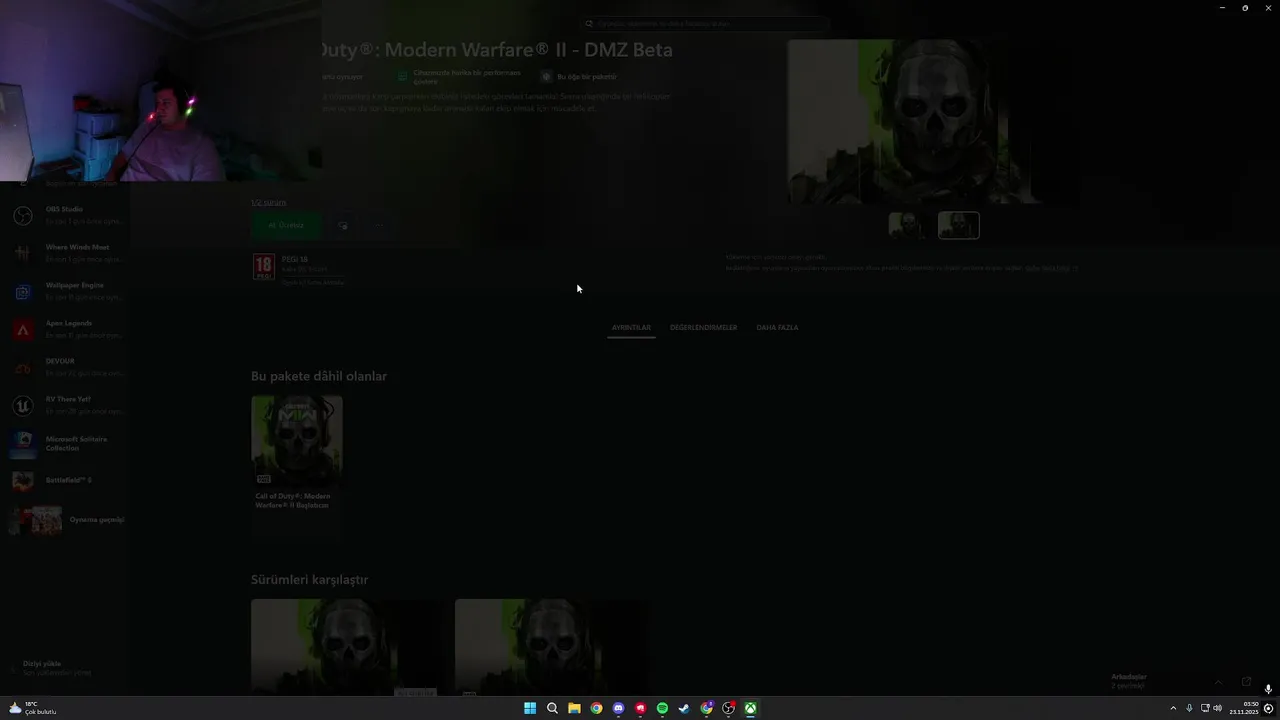Open the Windows Start menu
The image size is (1280, 720).
(x=530, y=708)
